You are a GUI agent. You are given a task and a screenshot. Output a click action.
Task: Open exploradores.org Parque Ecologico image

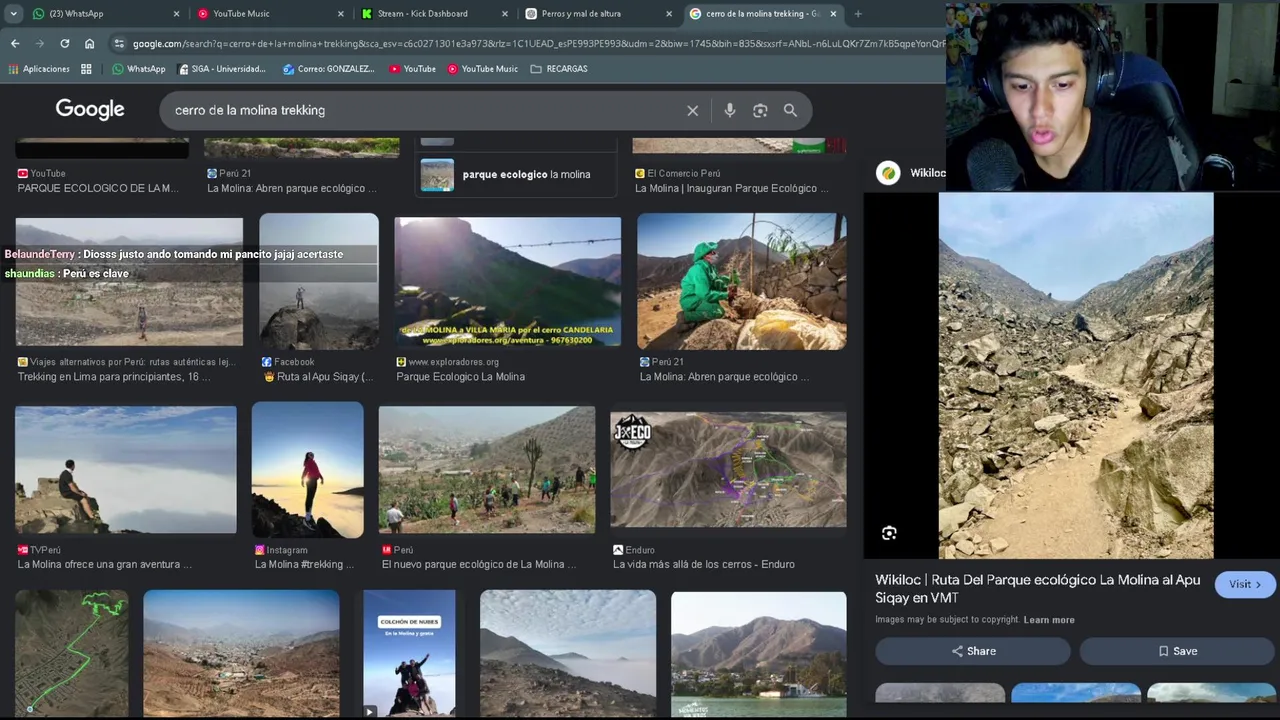point(508,281)
